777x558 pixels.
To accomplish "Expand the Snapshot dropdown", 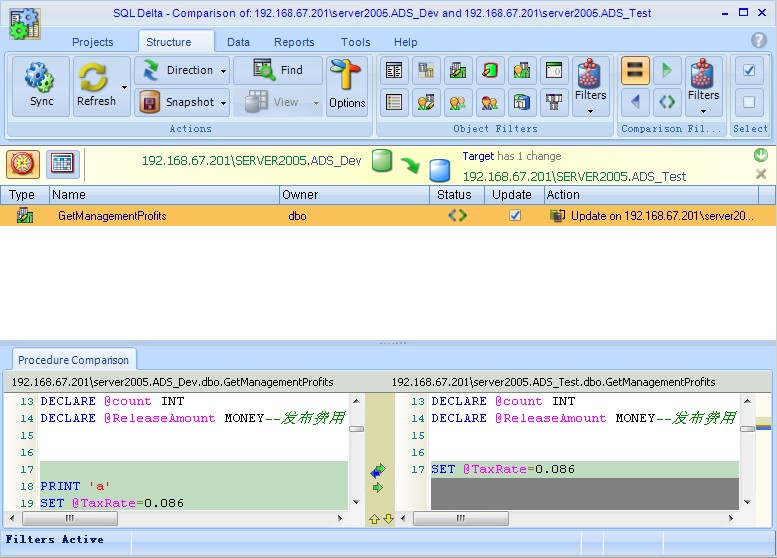I will pos(222,102).
